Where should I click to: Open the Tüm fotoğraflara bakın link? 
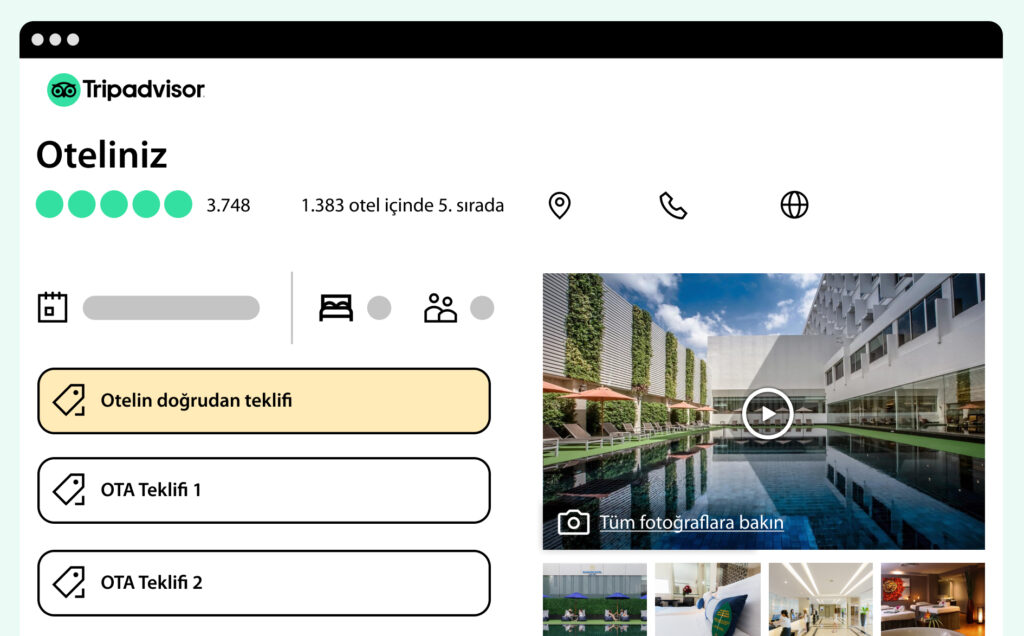692,522
